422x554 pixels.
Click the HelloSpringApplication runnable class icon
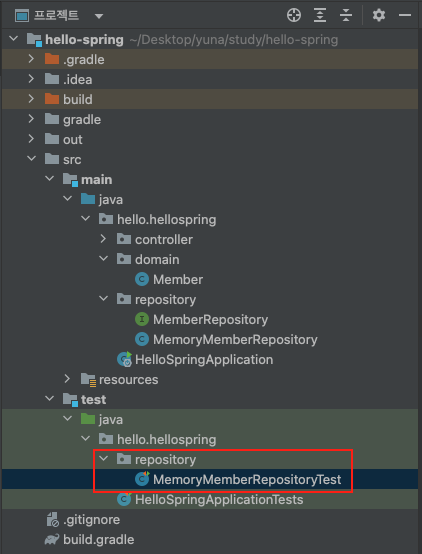tap(124, 359)
